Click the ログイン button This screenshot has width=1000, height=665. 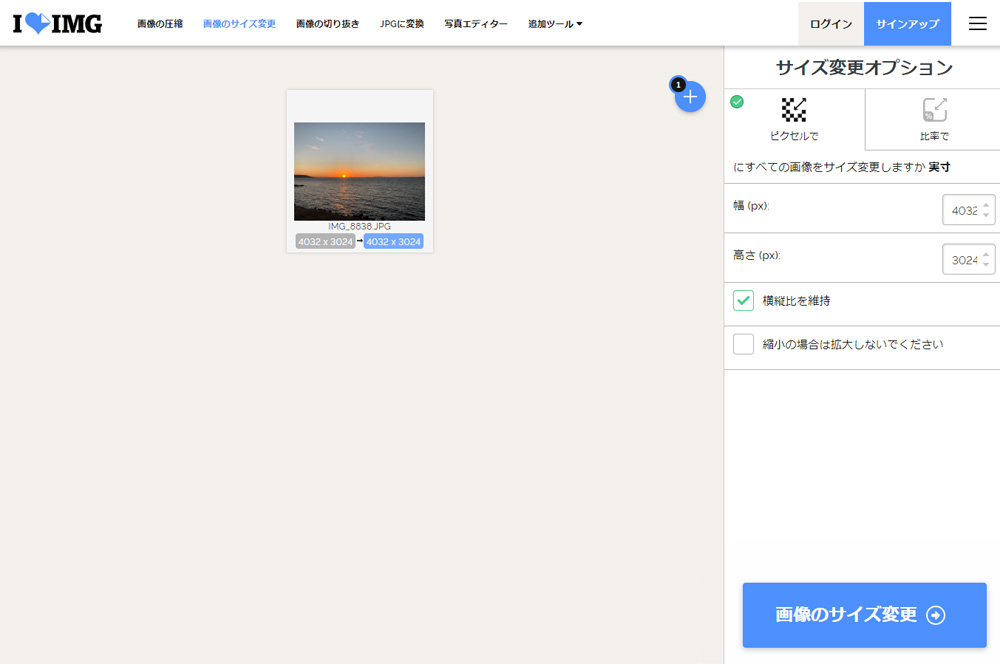coord(830,24)
